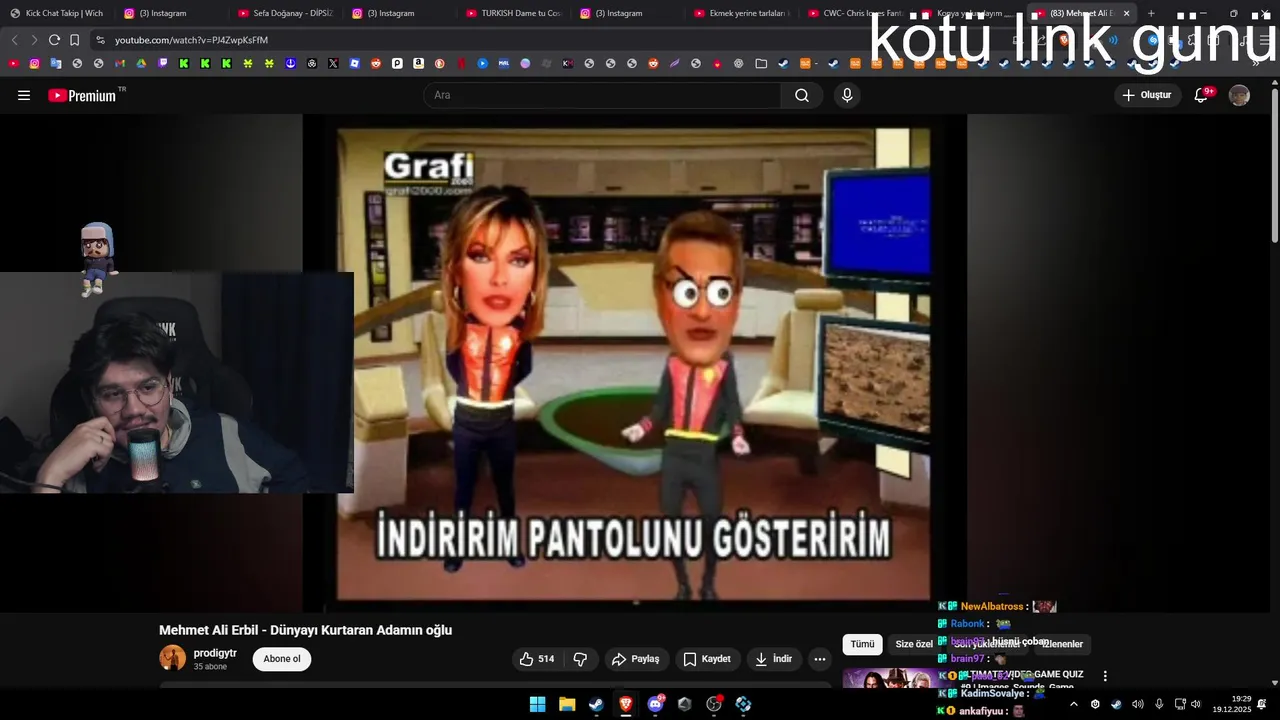This screenshot has height=720, width=1280.
Task: Bookmark this page in toolbar
Action: (74, 40)
